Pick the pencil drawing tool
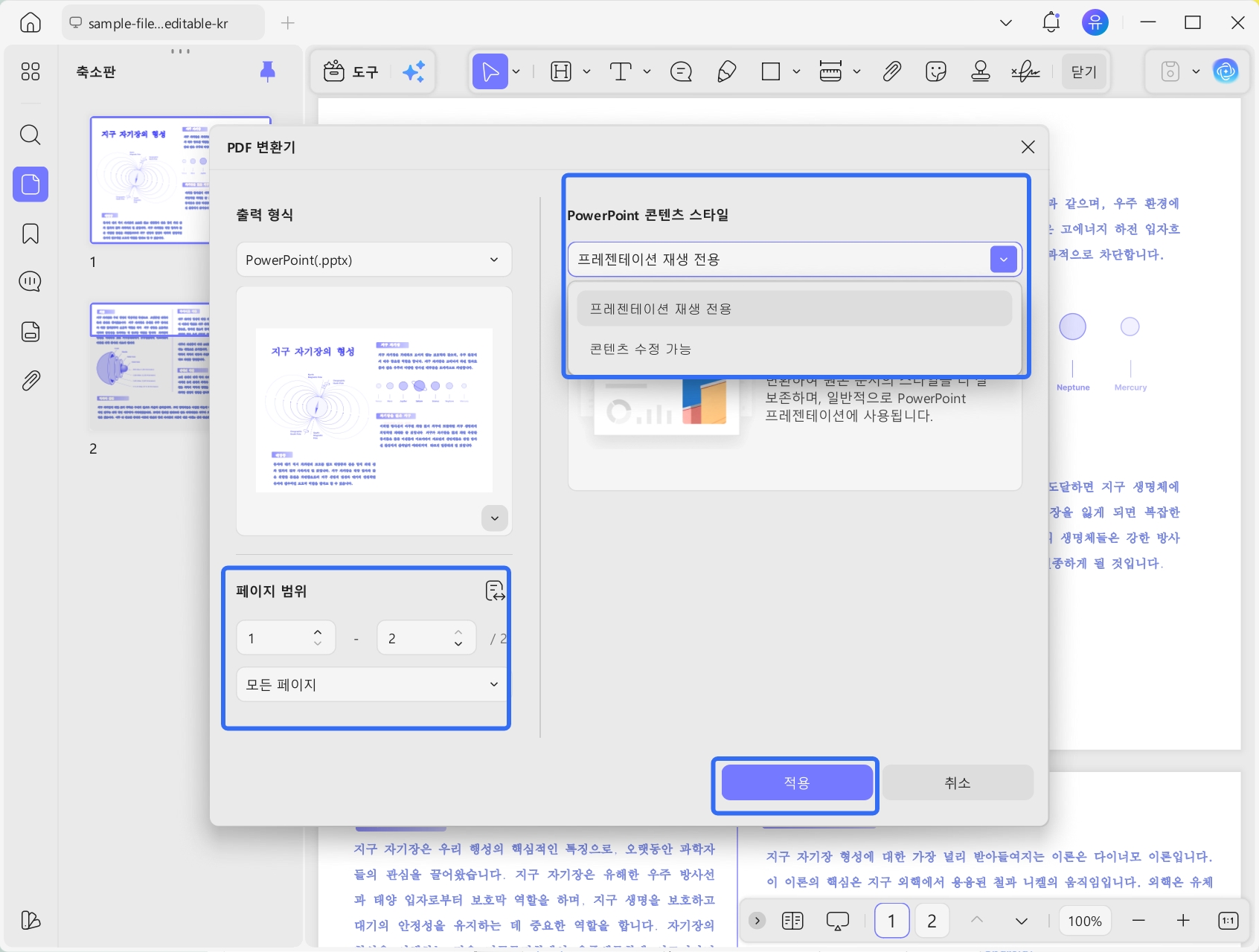Screen dimensions: 1259x952 tap(726, 71)
